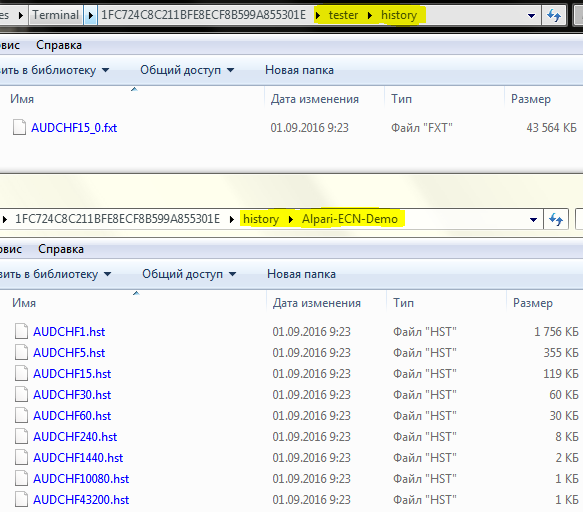Click size value 1 756 КБ
The height and width of the screenshot is (512, 583).
pos(556,332)
